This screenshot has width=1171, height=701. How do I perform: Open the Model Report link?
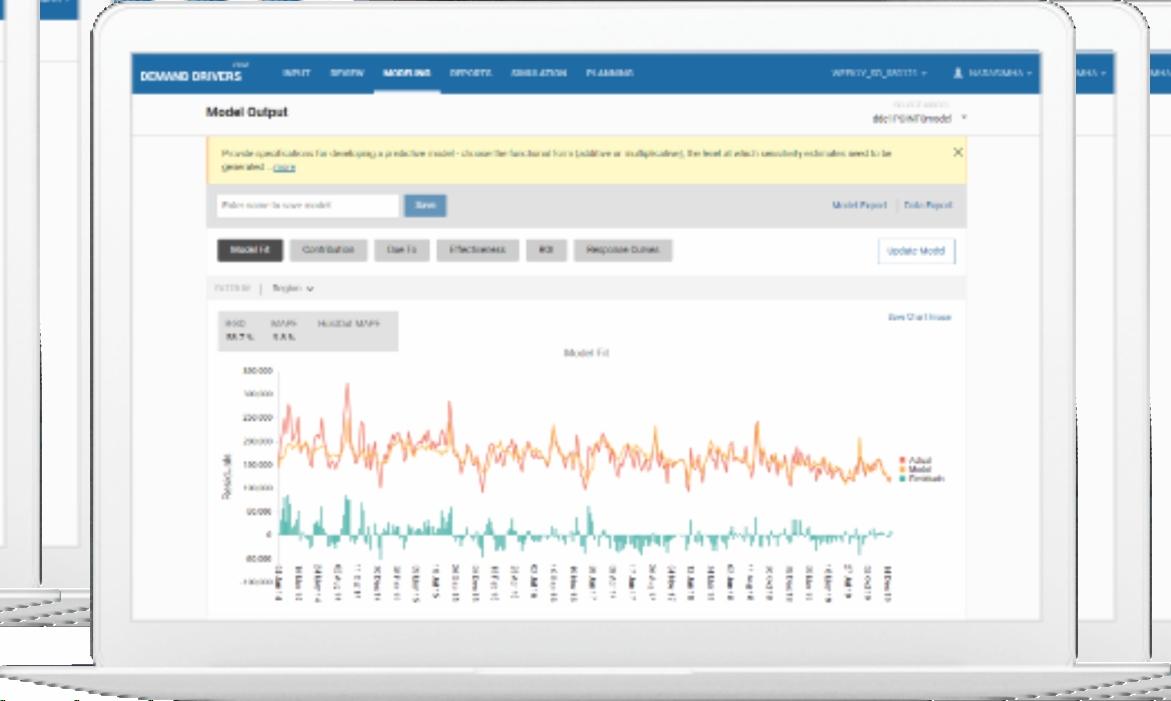point(859,205)
